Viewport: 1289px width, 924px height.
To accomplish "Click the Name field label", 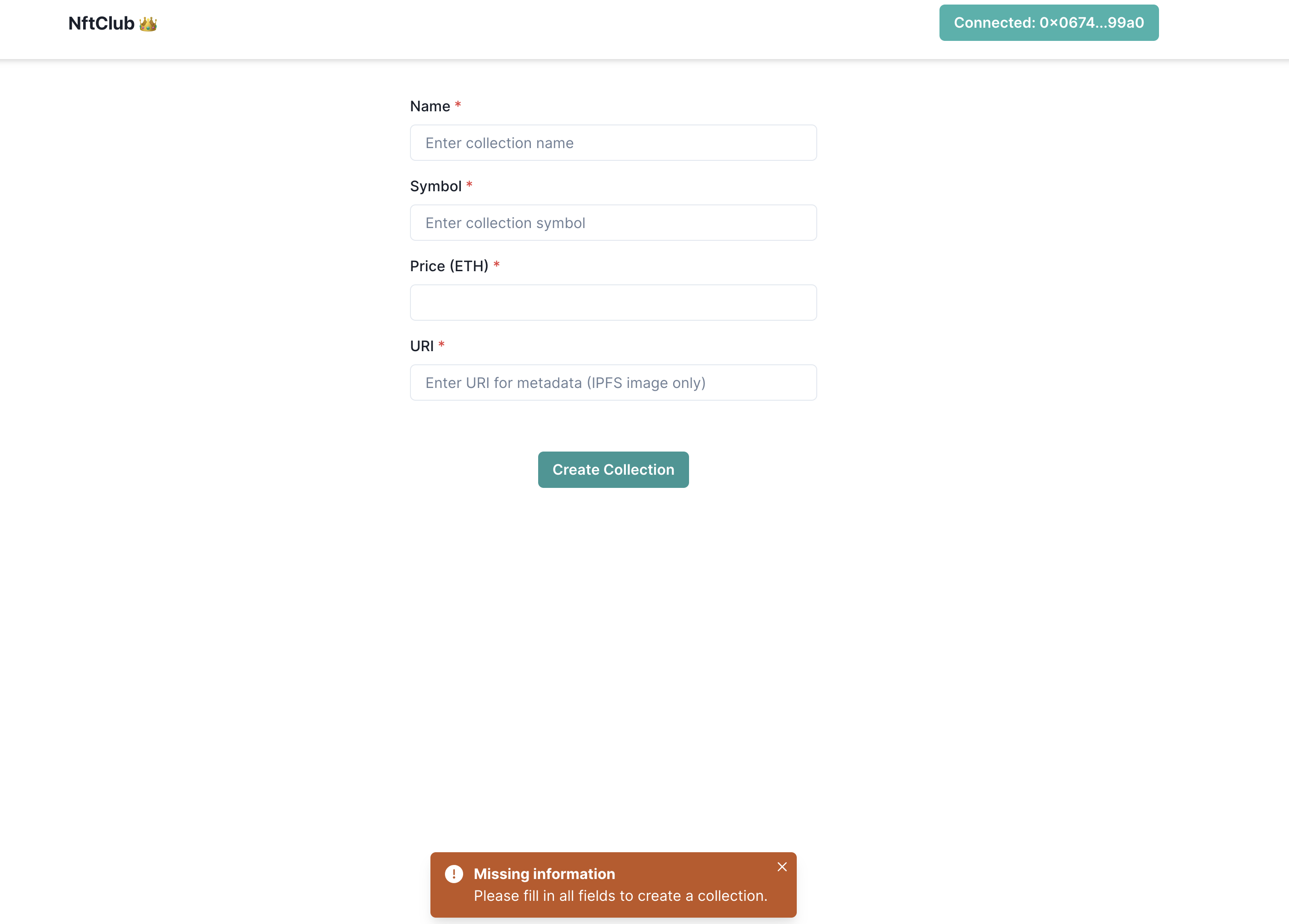I will [430, 106].
